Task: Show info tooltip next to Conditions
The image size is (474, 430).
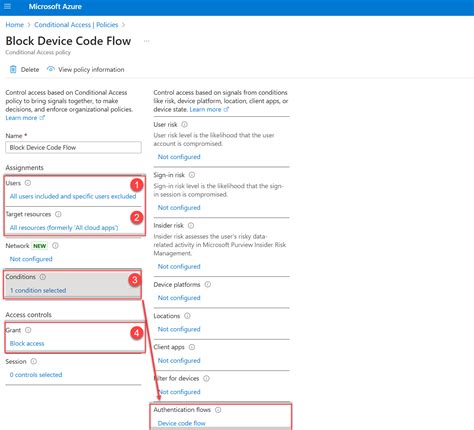Action: tap(43, 277)
